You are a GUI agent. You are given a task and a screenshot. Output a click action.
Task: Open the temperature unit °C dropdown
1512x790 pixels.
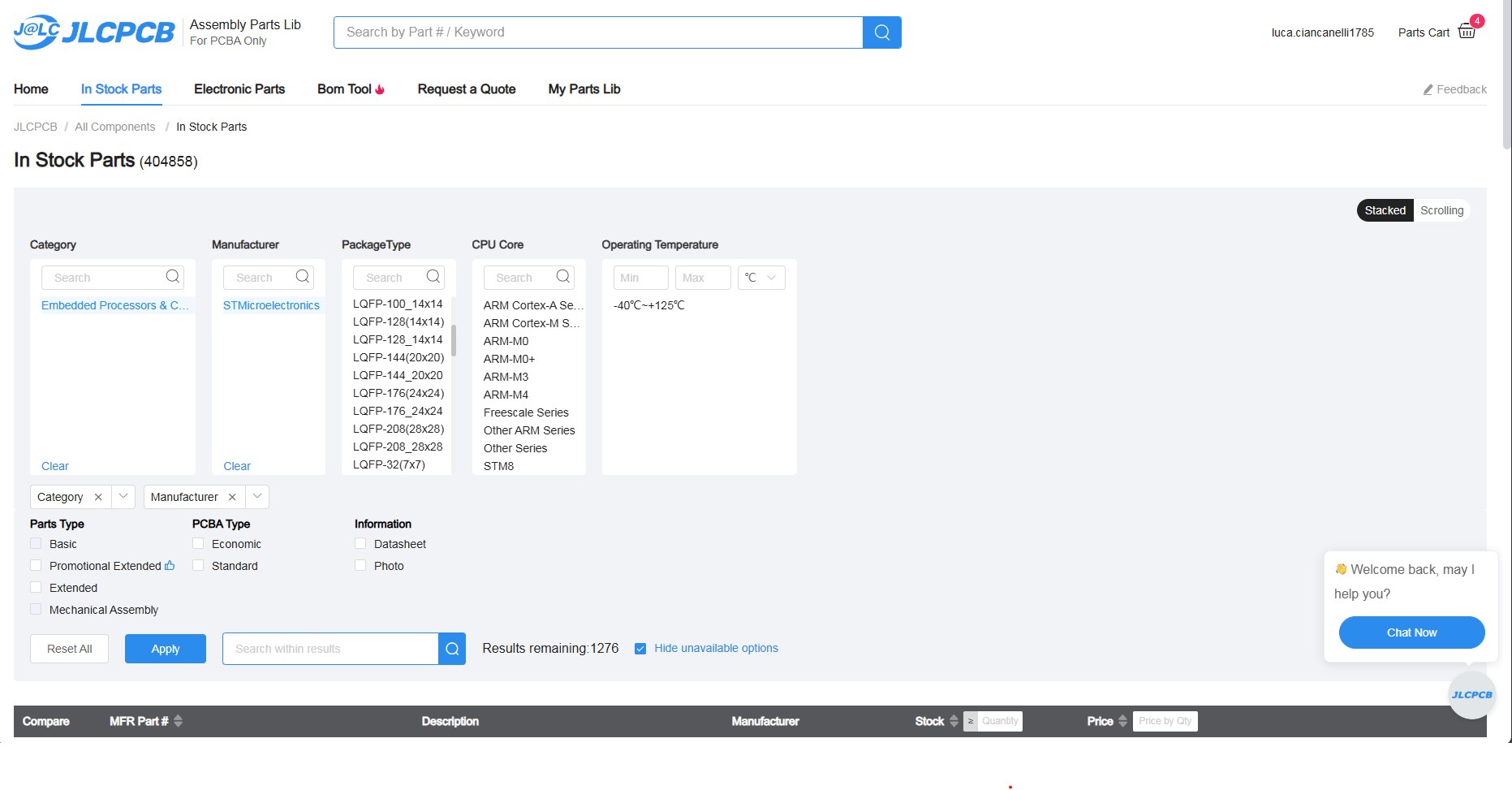[761, 278]
